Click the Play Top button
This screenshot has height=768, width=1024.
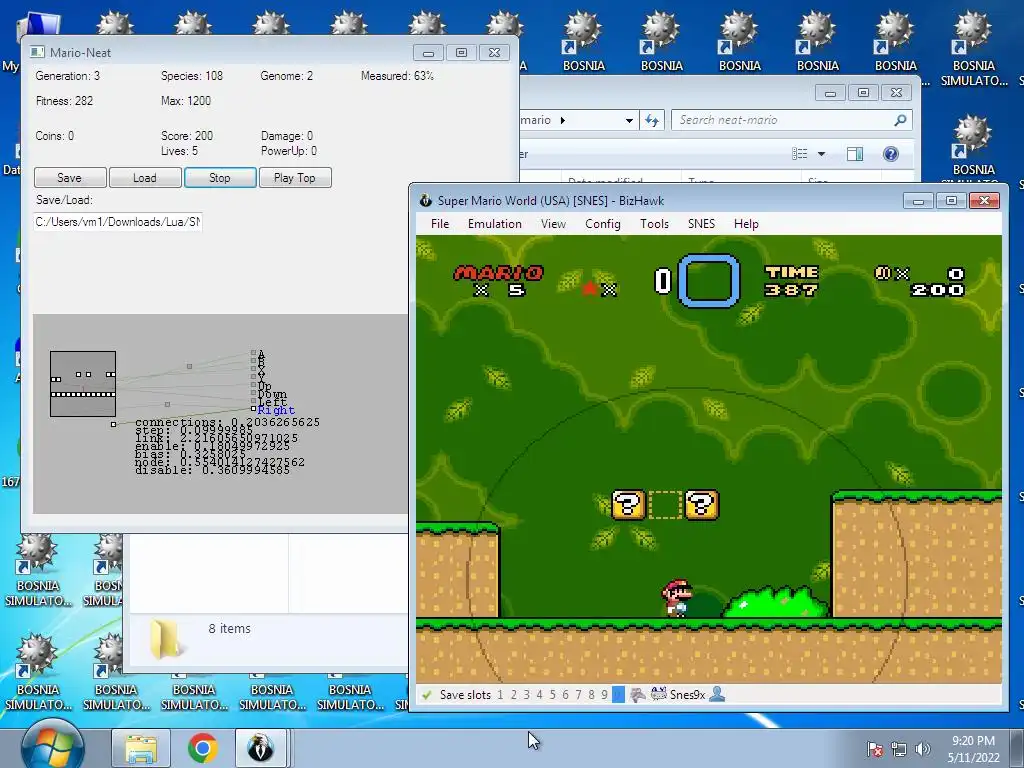(x=295, y=178)
